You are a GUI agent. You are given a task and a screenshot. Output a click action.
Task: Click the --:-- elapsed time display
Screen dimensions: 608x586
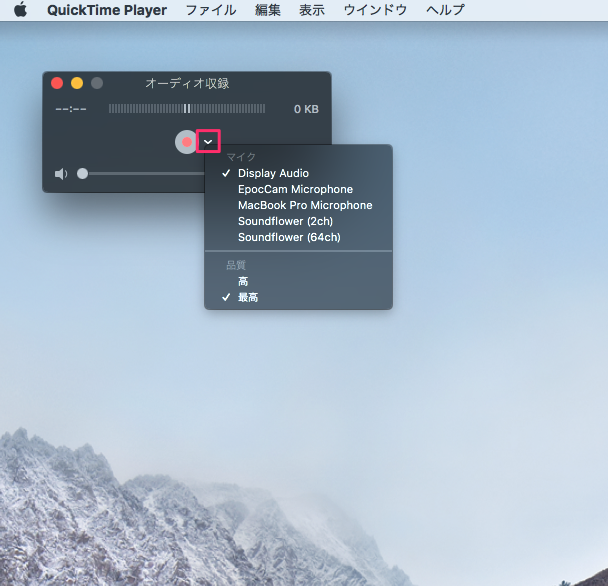tap(71, 109)
